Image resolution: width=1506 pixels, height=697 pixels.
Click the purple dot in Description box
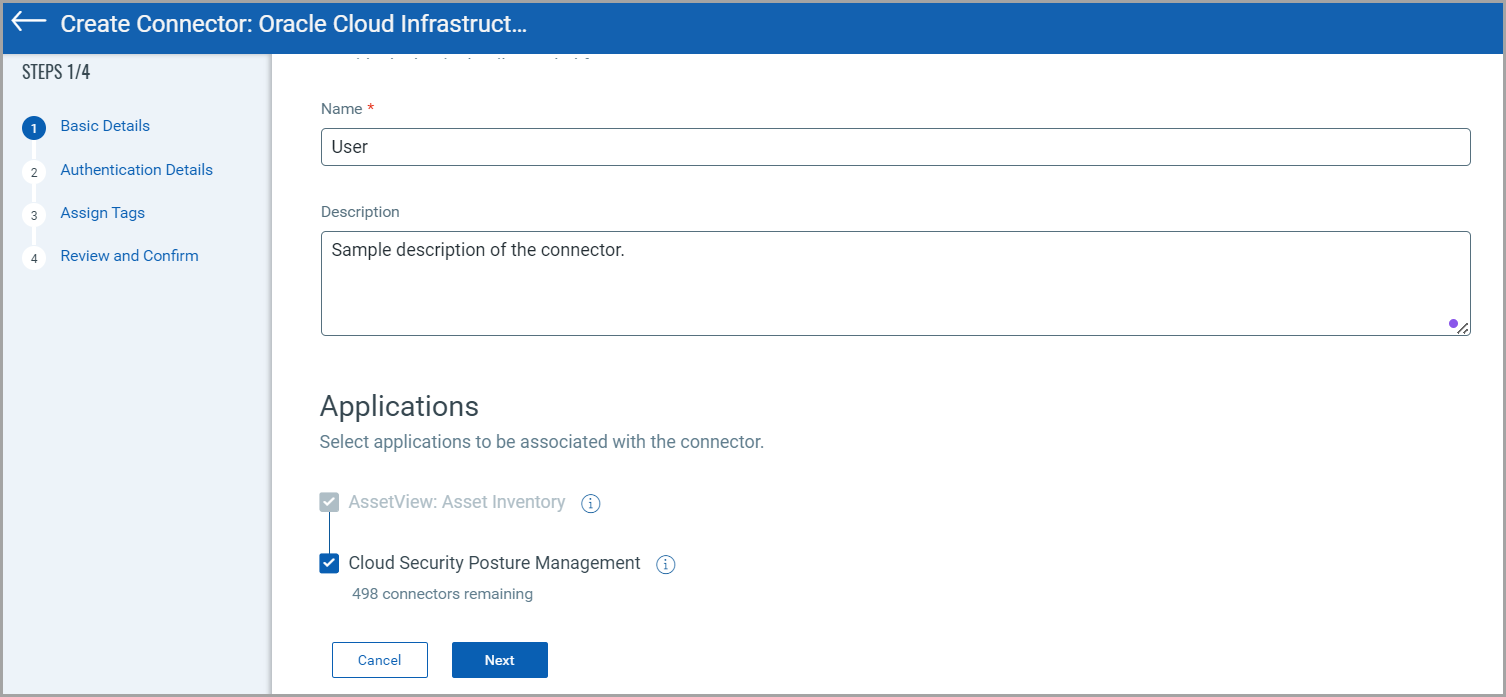1452,323
